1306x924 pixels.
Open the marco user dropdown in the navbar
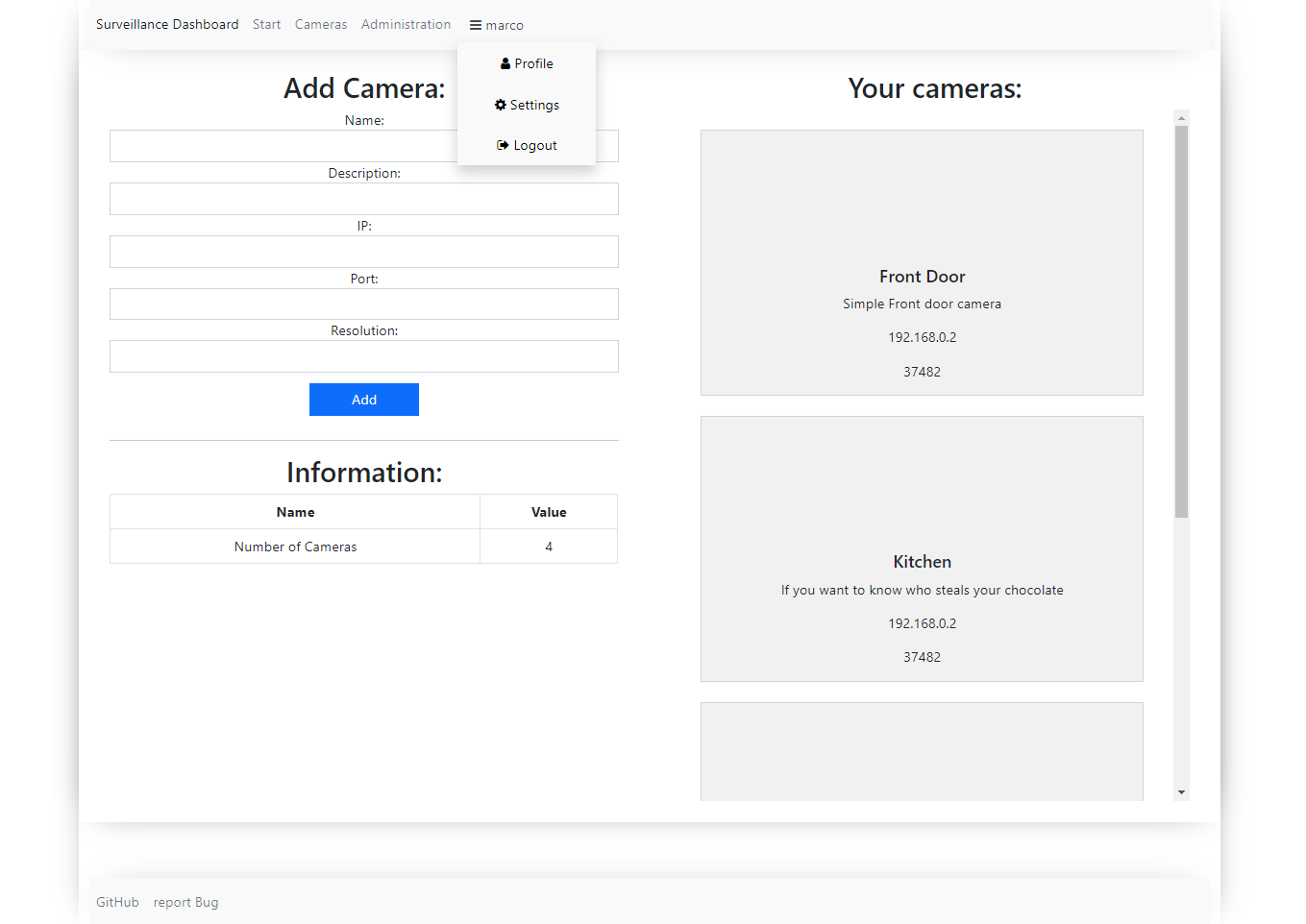pyautogui.click(x=496, y=25)
